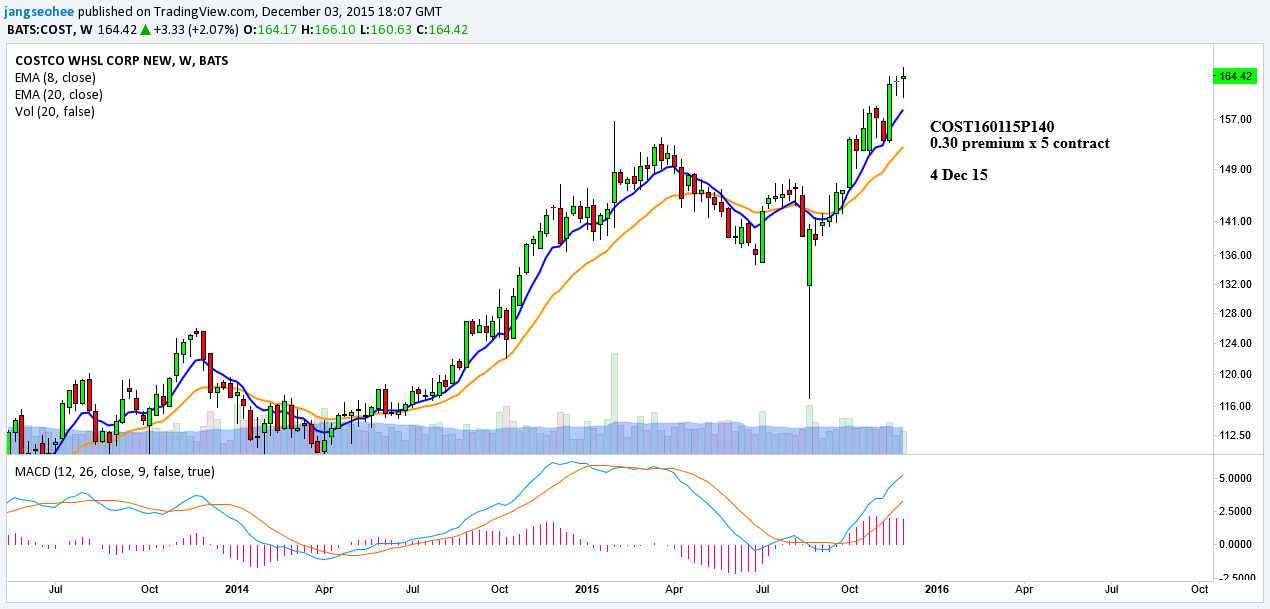Click the 157.00 price axis label

(x=1235, y=119)
